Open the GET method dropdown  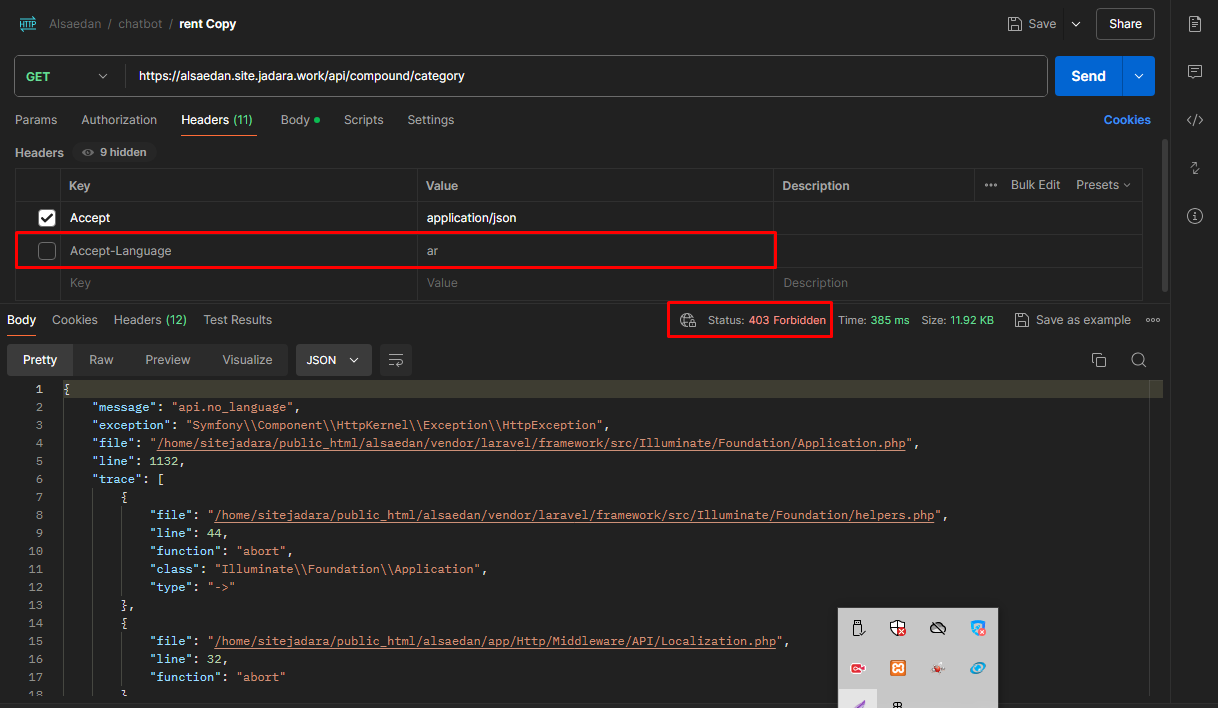point(67,76)
